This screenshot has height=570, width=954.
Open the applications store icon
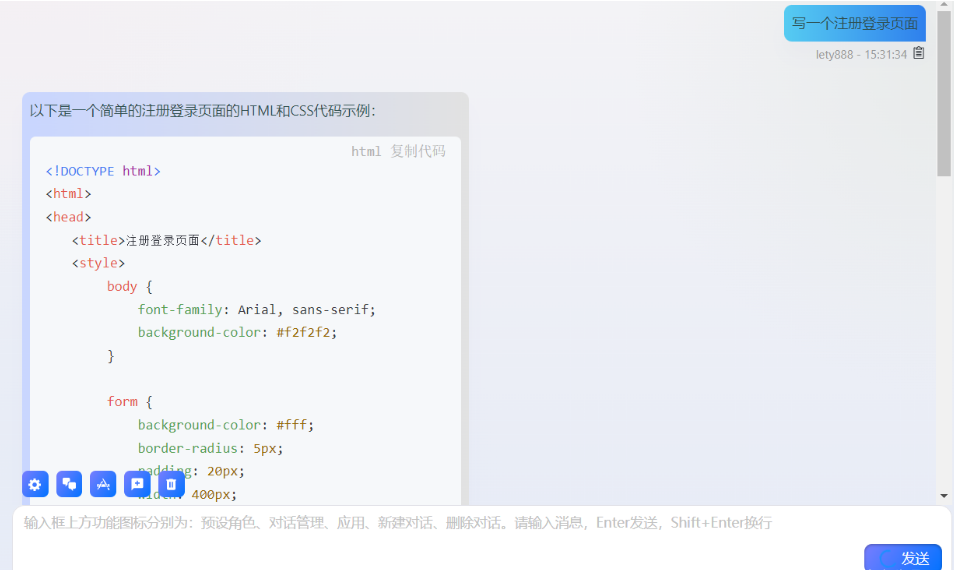click(x=103, y=485)
